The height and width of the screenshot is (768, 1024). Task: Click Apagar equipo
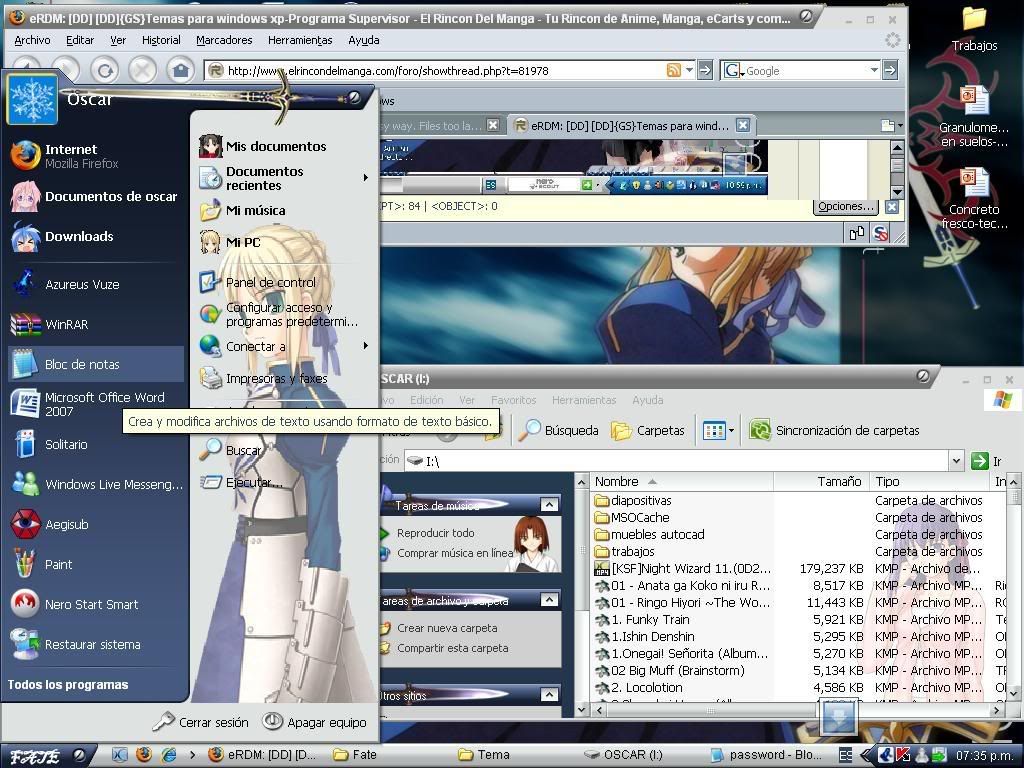point(315,722)
